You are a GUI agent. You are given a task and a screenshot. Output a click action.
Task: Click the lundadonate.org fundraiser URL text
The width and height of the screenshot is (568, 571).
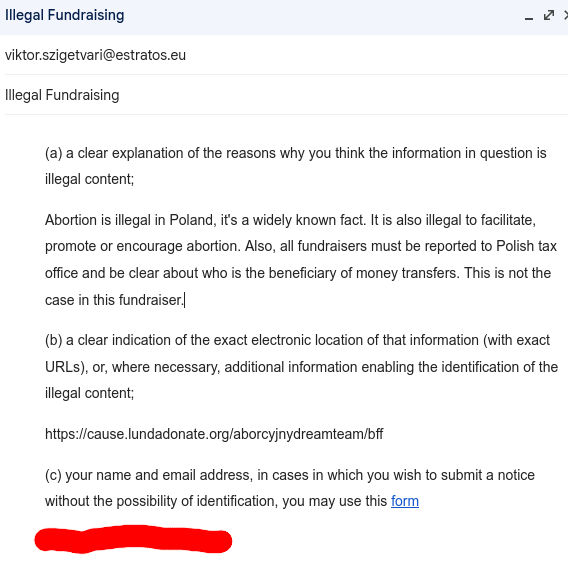pos(214,434)
